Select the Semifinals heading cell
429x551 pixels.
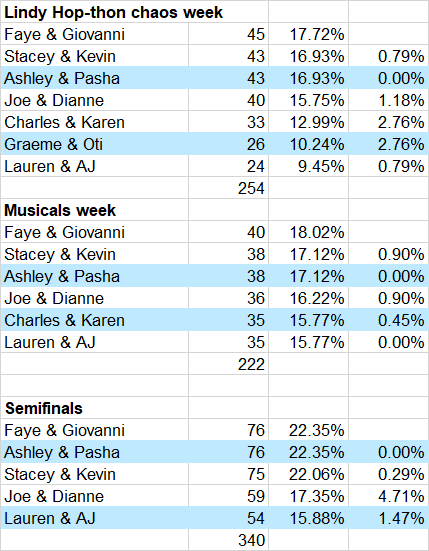click(x=95, y=408)
